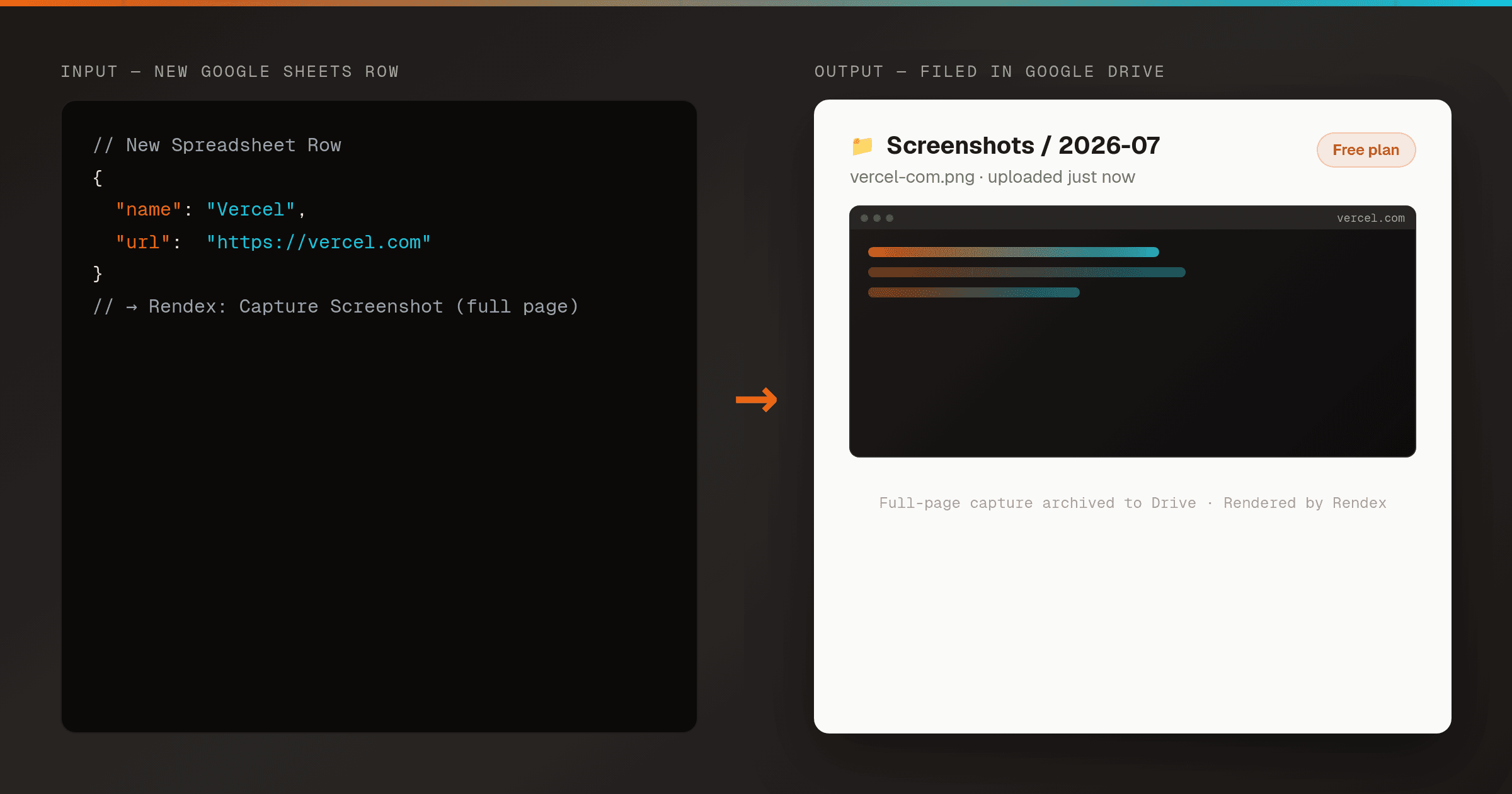Select the "INPUT — NEW GOOGLE SHEETS ROW" heading

[230, 72]
